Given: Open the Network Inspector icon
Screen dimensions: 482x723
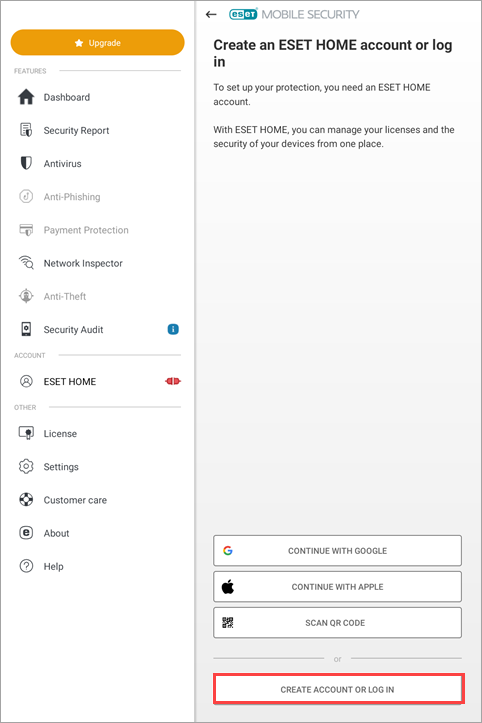Looking at the screenshot, I should (x=26, y=263).
